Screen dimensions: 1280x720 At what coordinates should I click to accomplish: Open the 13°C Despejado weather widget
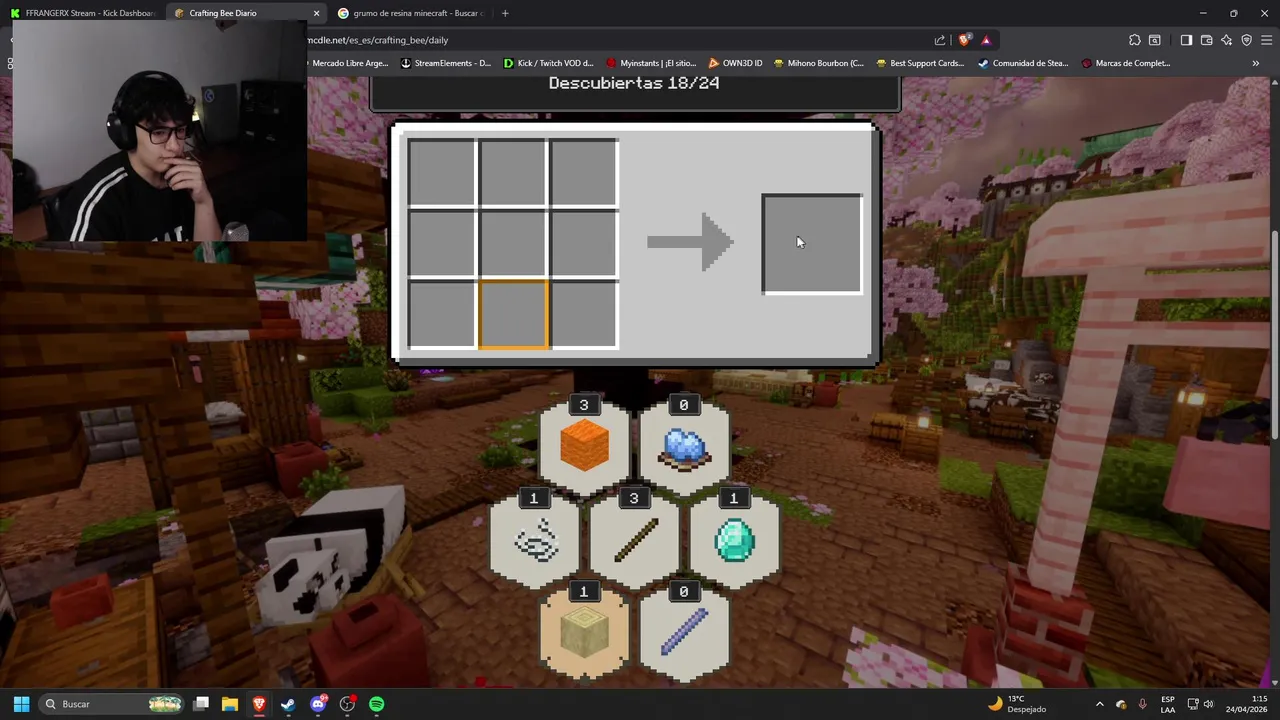1016,704
